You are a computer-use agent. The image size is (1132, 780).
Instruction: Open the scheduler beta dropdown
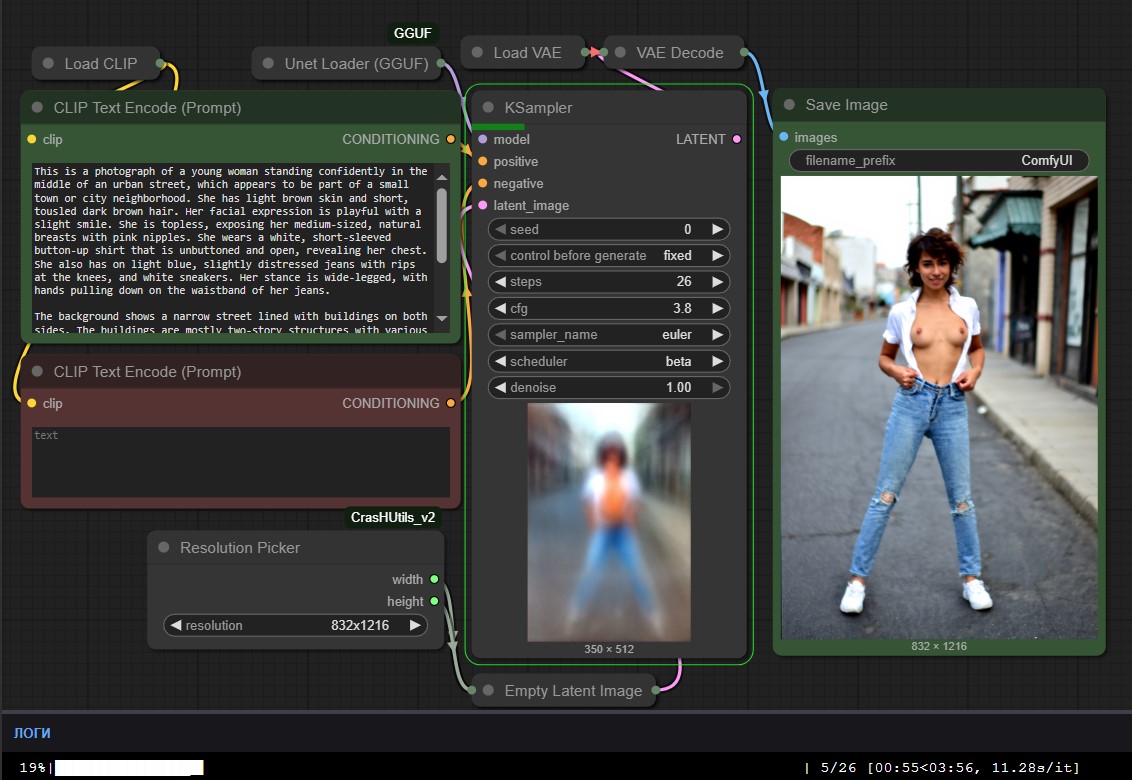609,361
